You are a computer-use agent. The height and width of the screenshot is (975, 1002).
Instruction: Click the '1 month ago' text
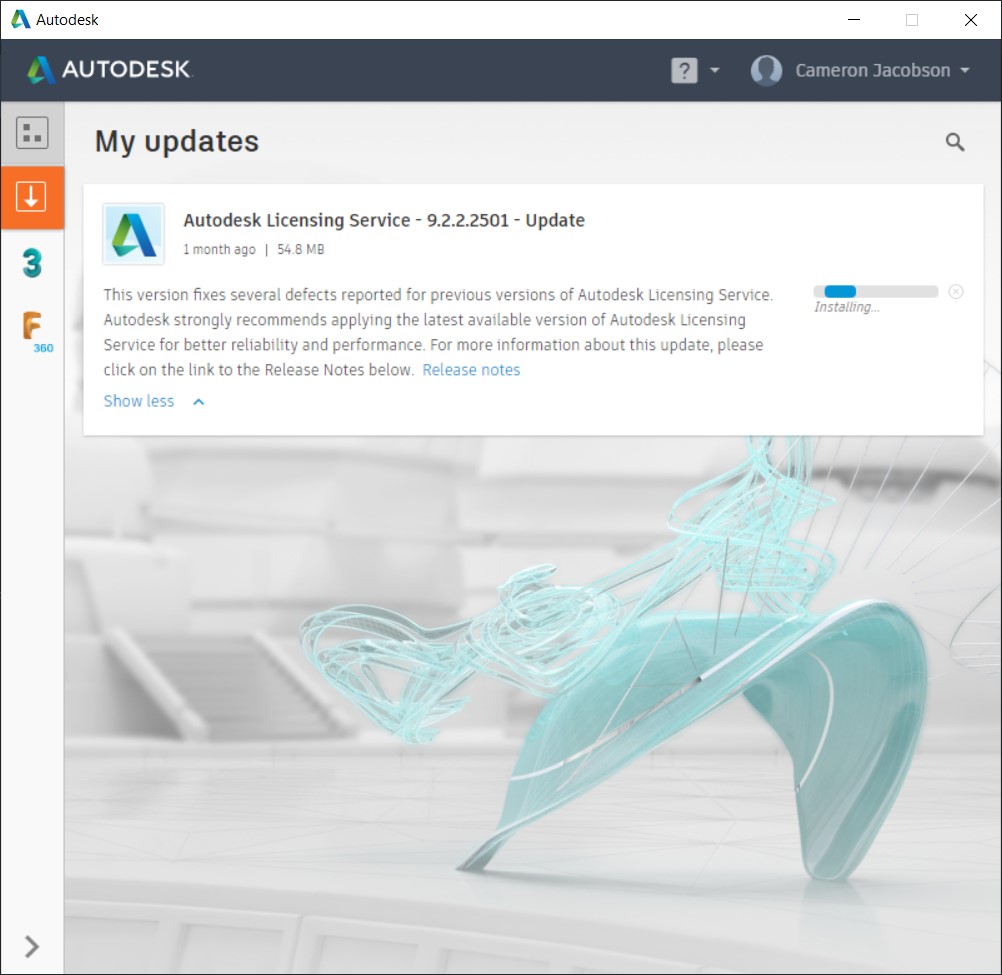pos(219,249)
